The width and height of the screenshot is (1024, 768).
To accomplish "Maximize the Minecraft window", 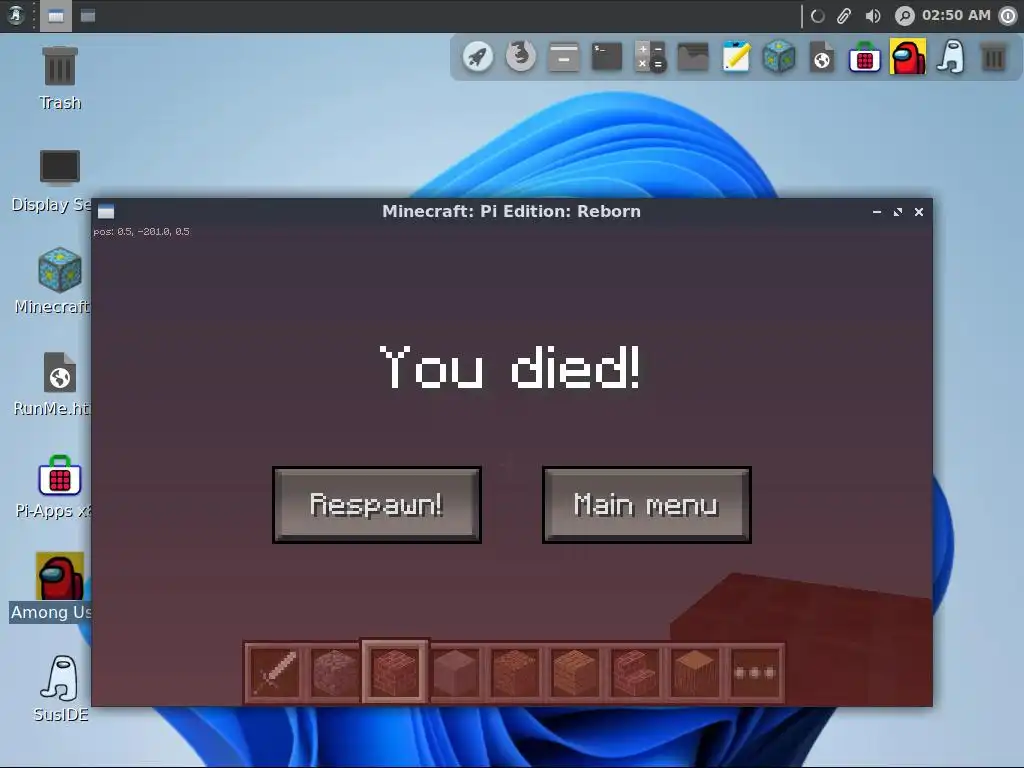I will point(898,212).
